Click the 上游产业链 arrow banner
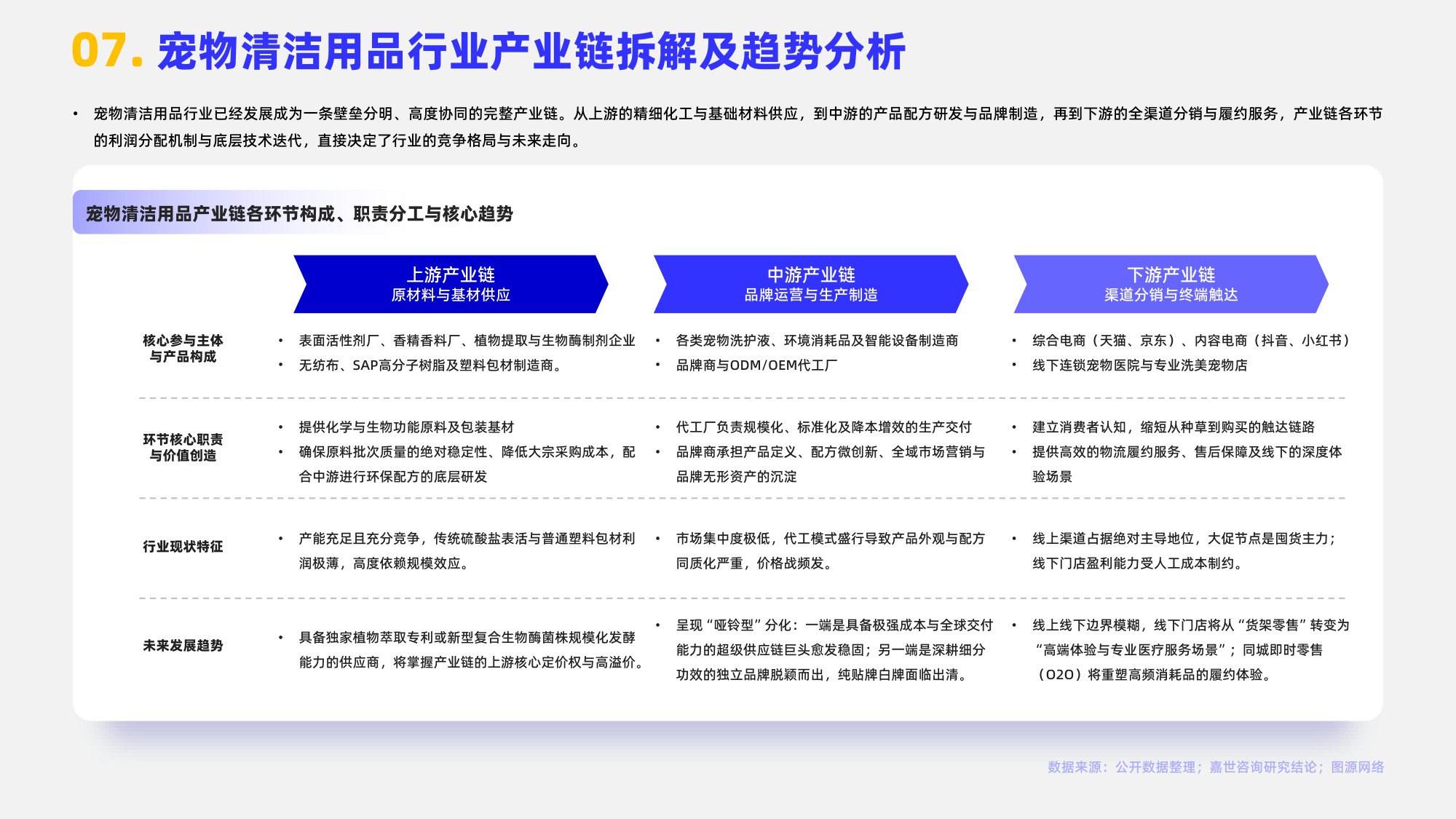This screenshot has height=819, width=1456. click(x=451, y=284)
